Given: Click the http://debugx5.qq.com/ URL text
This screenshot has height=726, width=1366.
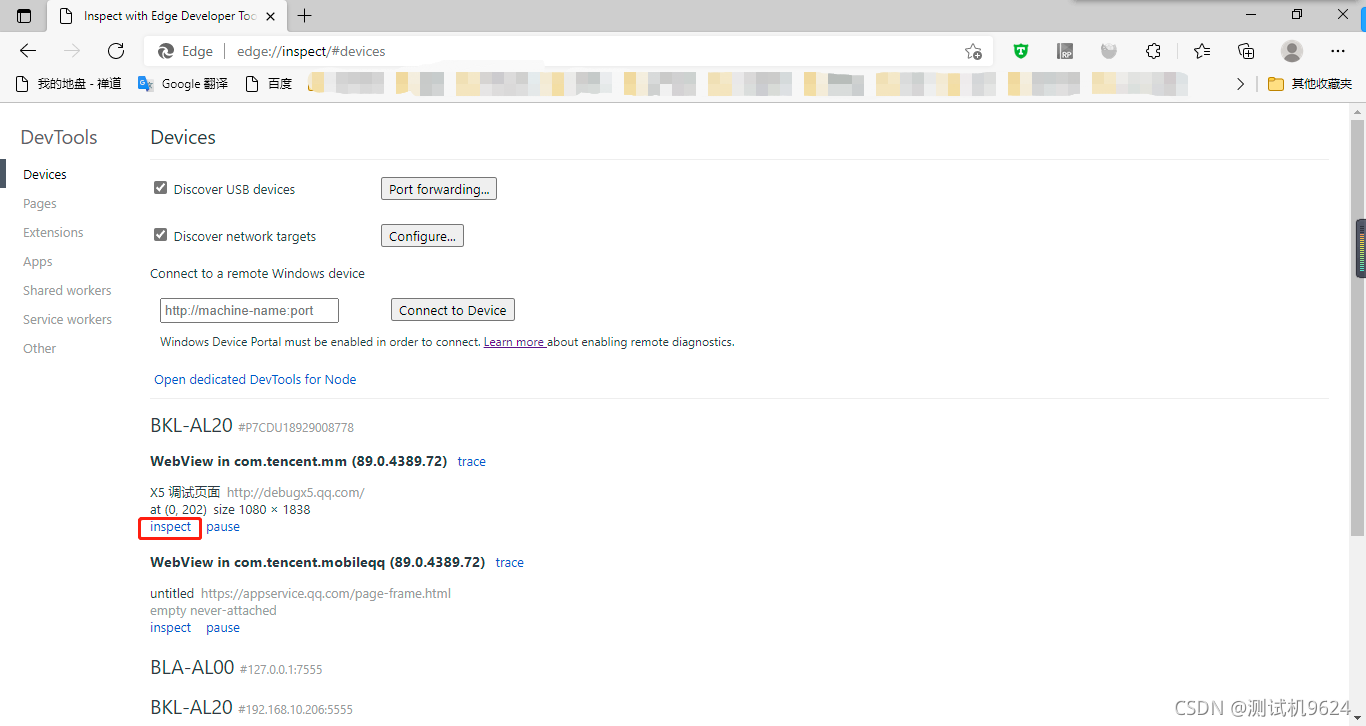Looking at the screenshot, I should tap(296, 492).
